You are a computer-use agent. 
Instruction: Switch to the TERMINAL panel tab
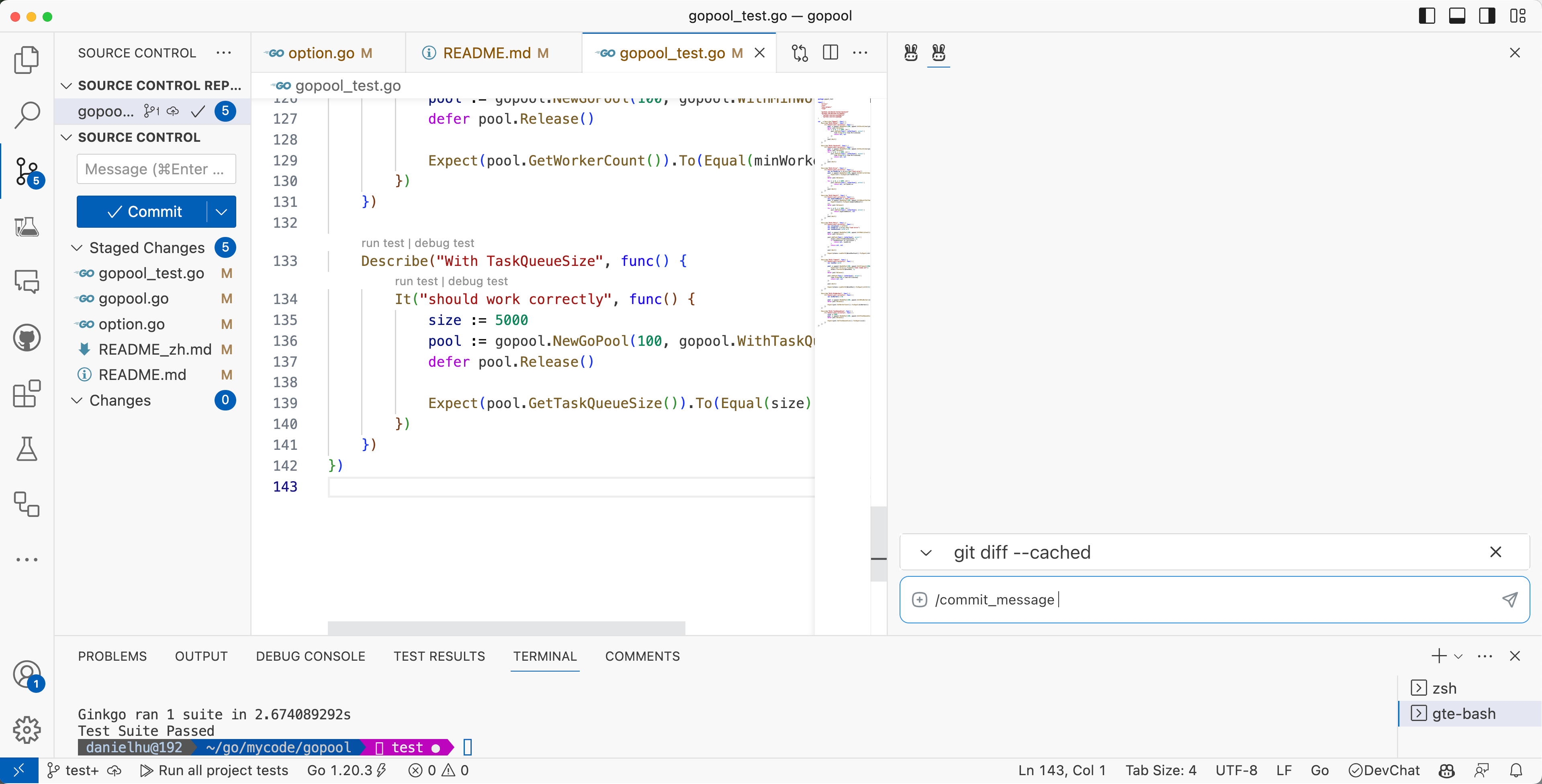545,656
